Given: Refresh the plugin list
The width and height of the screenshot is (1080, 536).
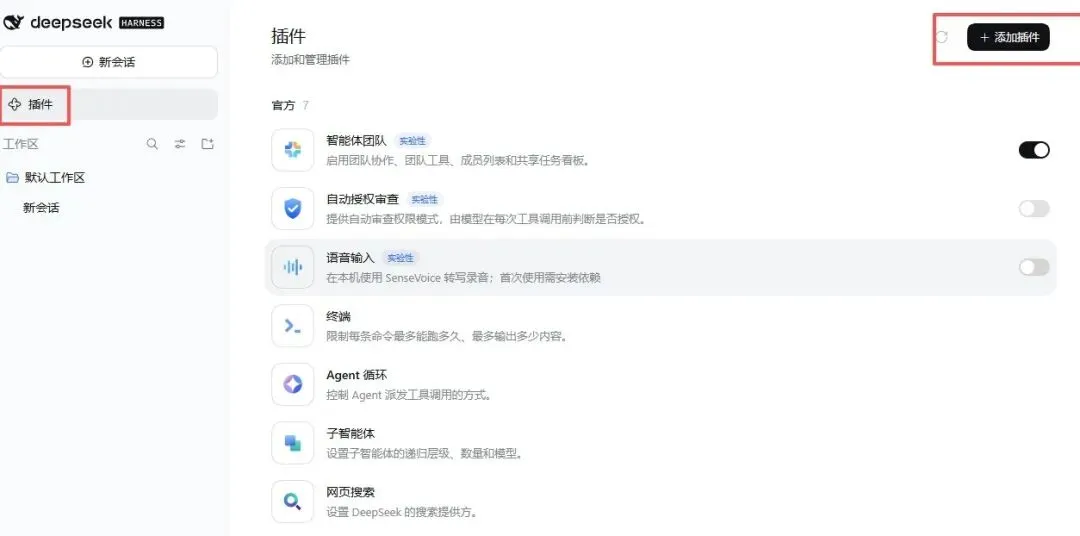Looking at the screenshot, I should [x=942, y=37].
